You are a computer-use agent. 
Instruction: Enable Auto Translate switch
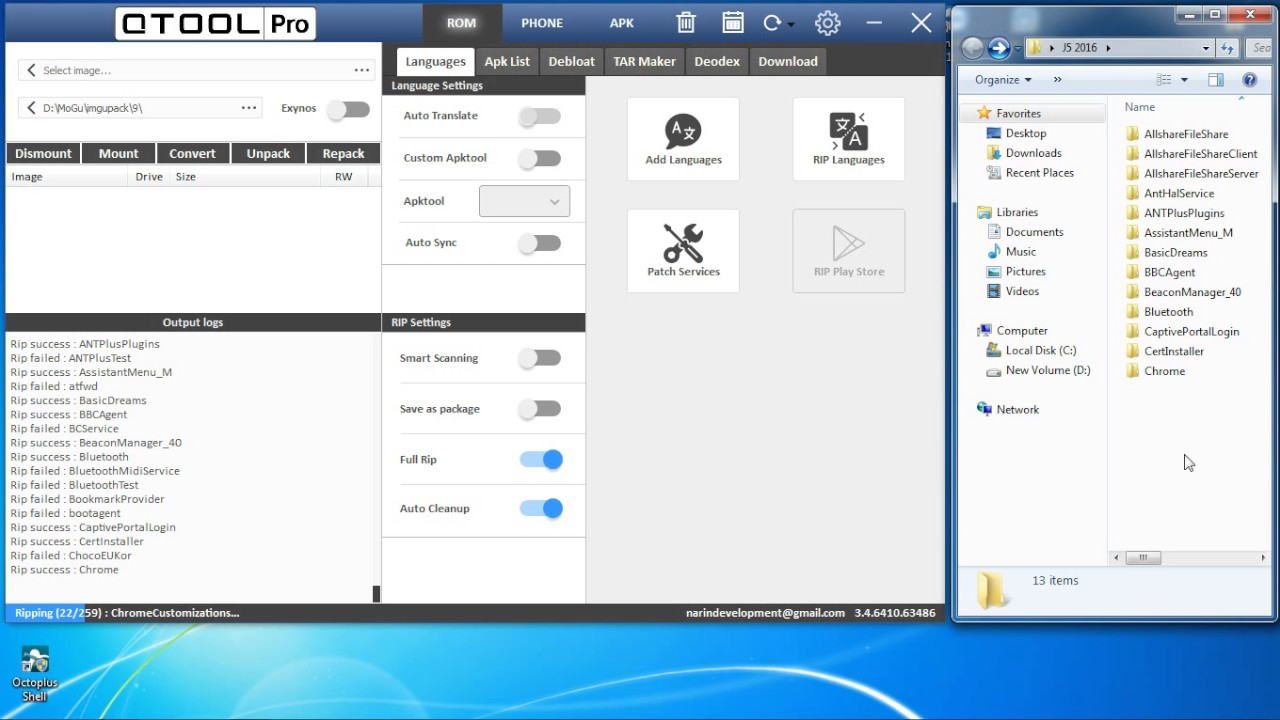click(540, 116)
